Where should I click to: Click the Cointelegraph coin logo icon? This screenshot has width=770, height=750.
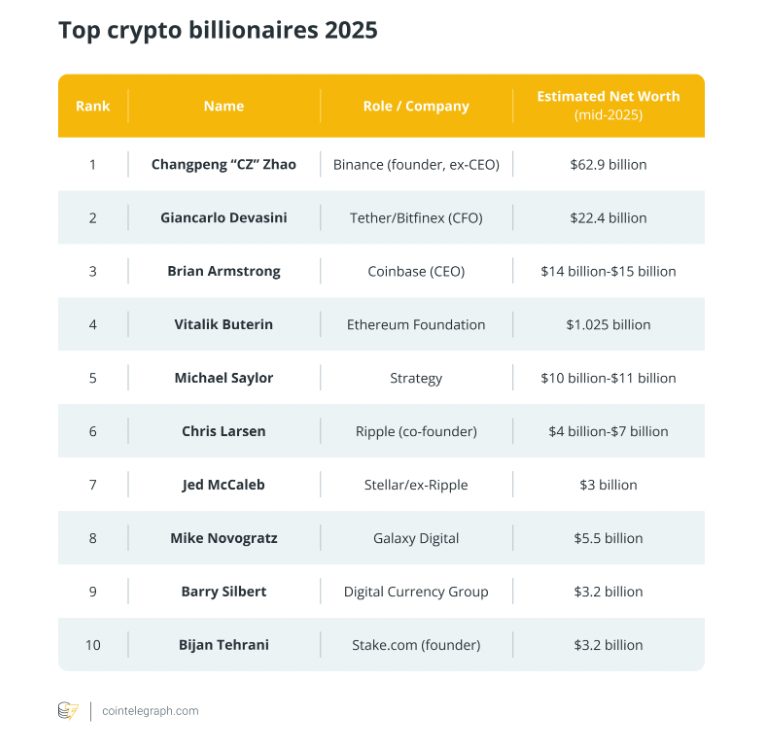[67, 711]
